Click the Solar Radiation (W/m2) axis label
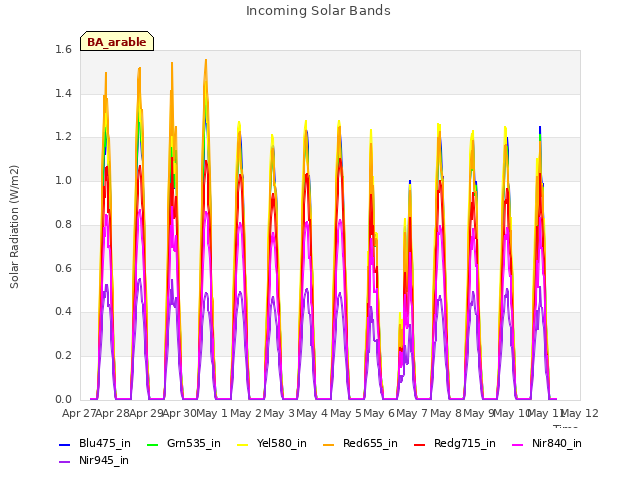Viewport: 640px width, 480px height. point(14,227)
